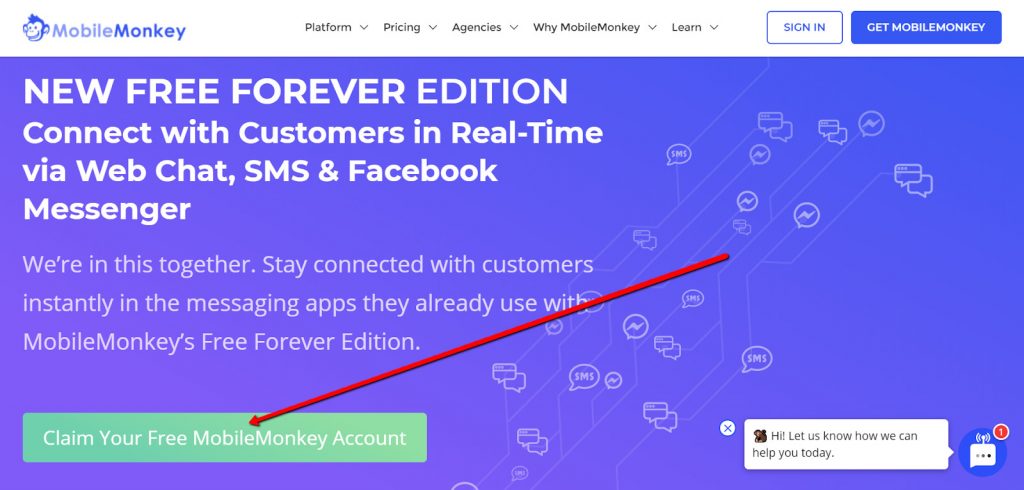Click the red notification badge on chat
The image size is (1024, 490).
(x=1000, y=431)
